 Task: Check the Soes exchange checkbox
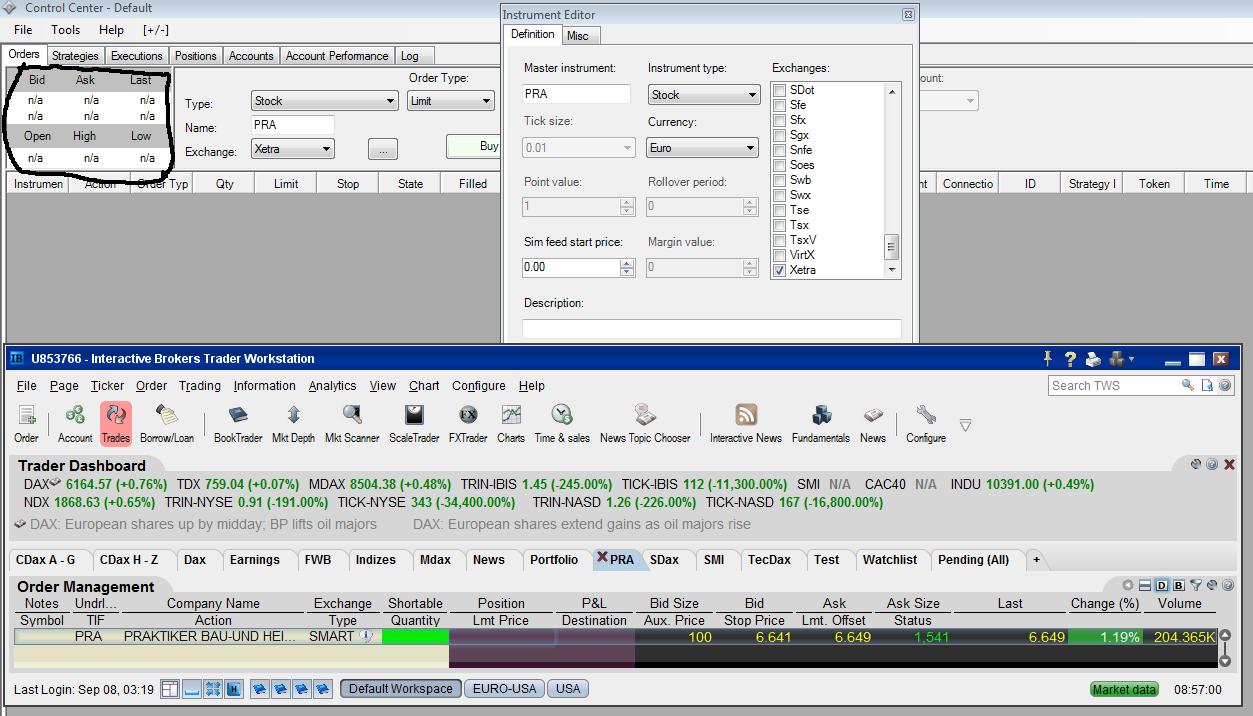click(x=780, y=165)
